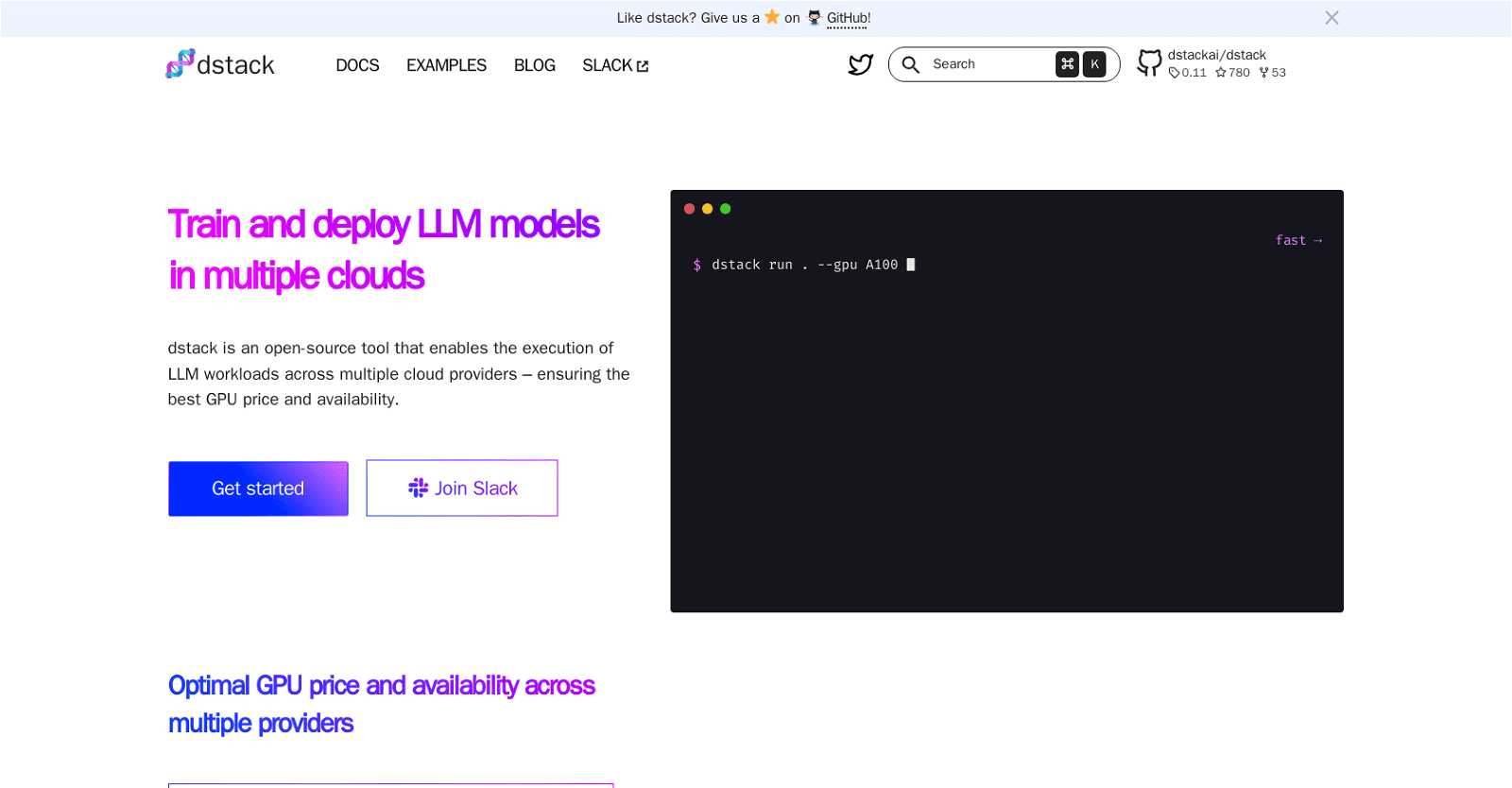Click the GitHub repository cat icon
This screenshot has width=1512, height=788.
pyautogui.click(x=1149, y=63)
